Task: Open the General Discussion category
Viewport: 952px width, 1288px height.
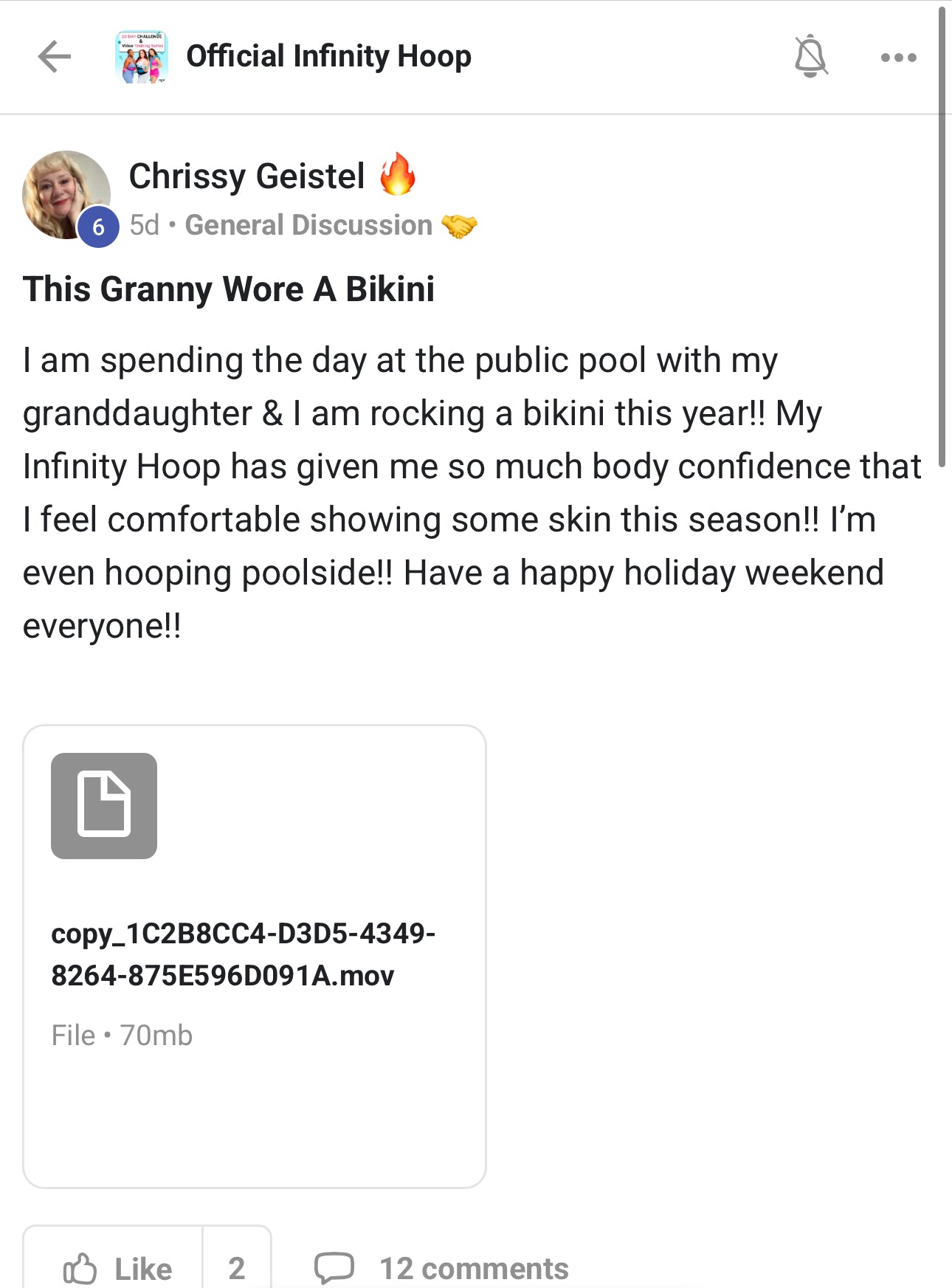Action: pos(308,225)
